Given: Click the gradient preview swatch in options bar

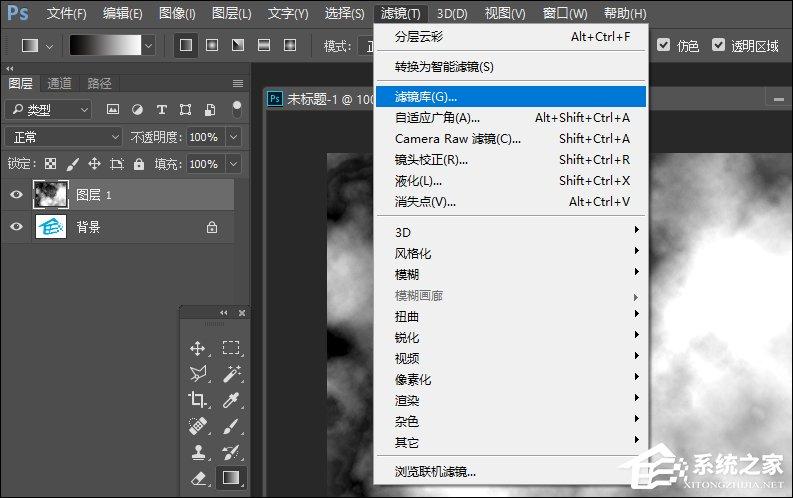Looking at the screenshot, I should tap(110, 45).
